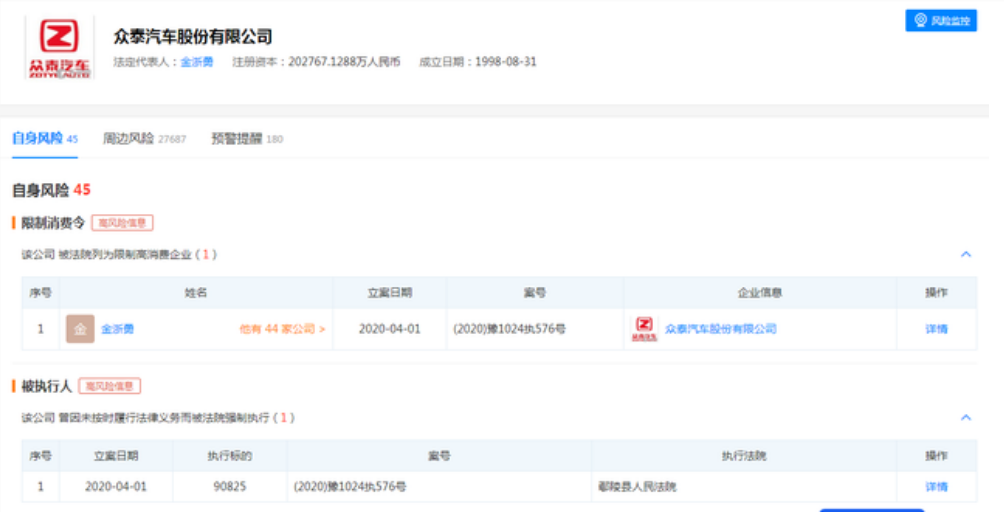Click the 高风险信息 tag beside 被执行人
The width and height of the screenshot is (1004, 512).
(109, 386)
